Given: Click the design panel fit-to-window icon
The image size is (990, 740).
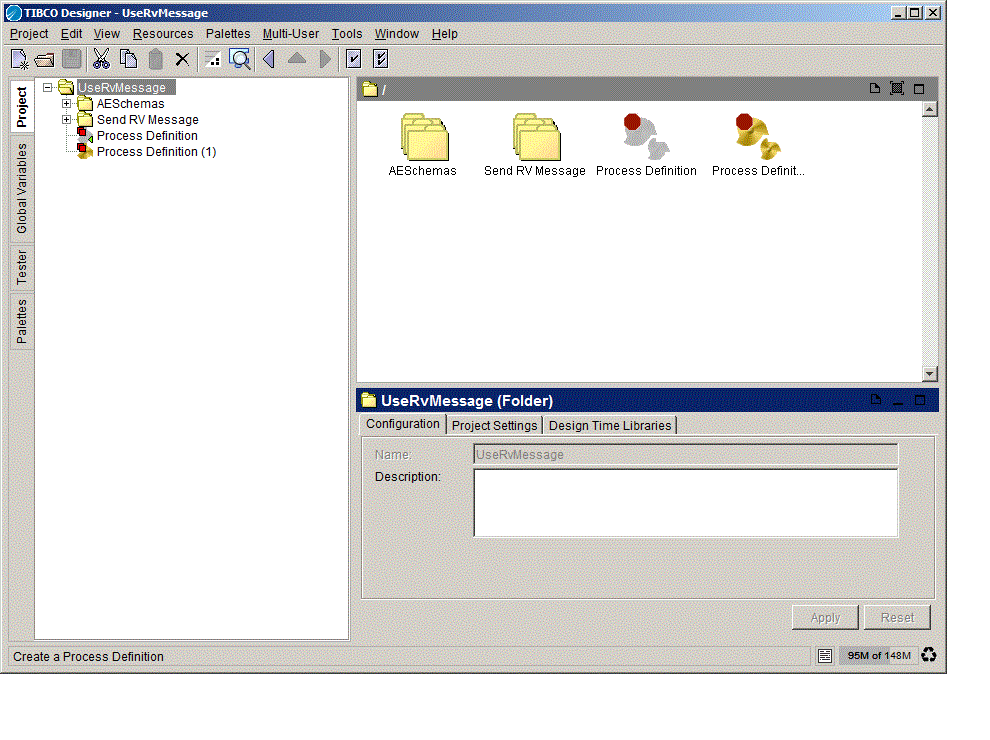Looking at the screenshot, I should click(897, 88).
